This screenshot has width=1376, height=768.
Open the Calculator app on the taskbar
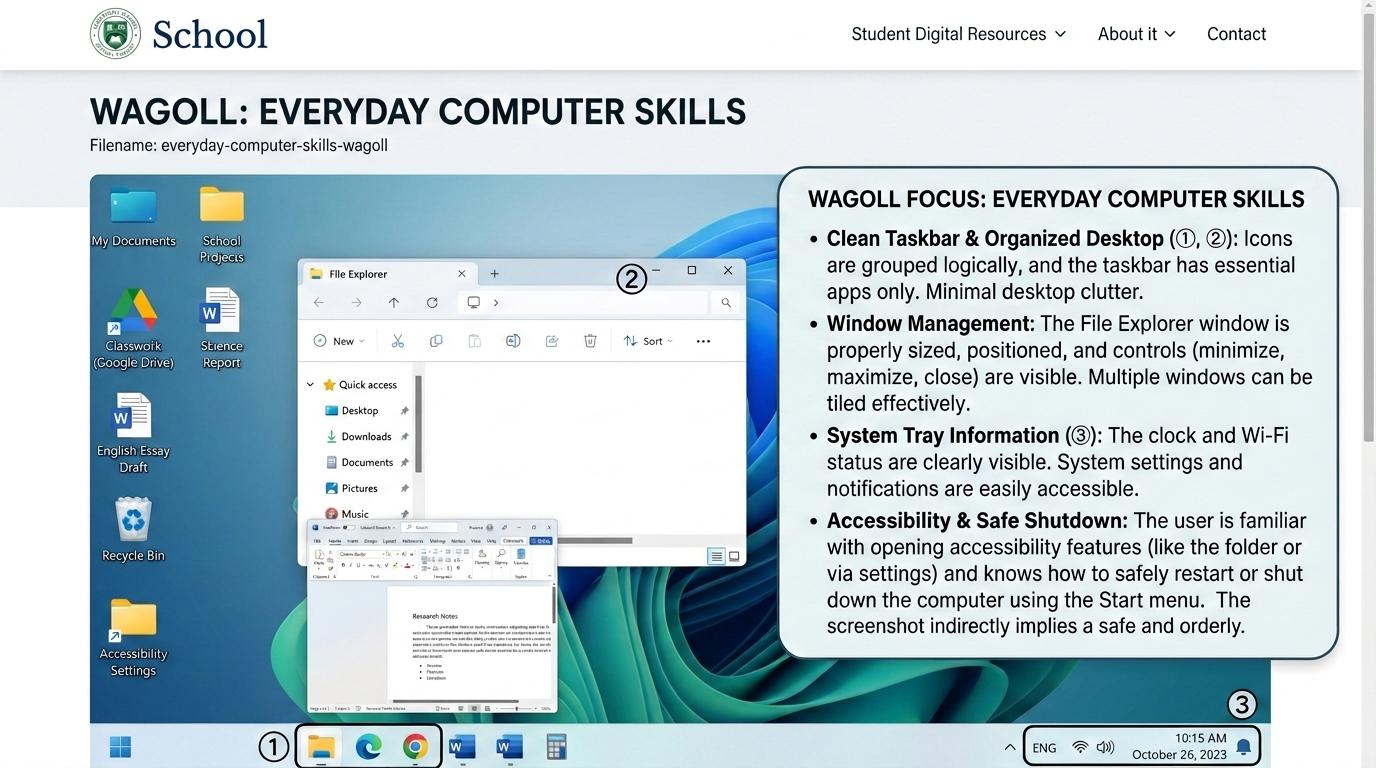(x=556, y=746)
